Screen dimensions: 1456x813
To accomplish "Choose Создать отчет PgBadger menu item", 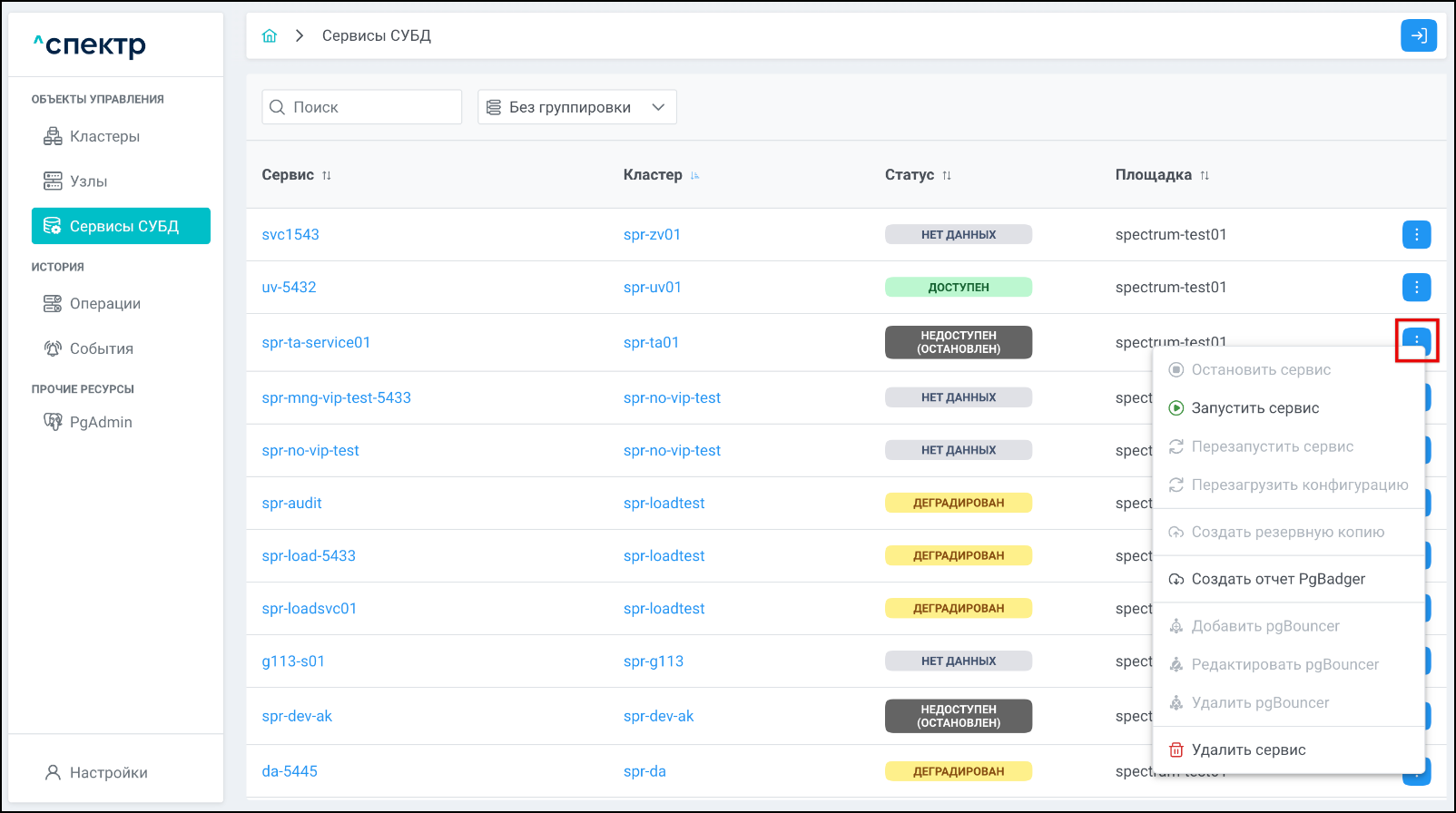I will (x=1277, y=579).
